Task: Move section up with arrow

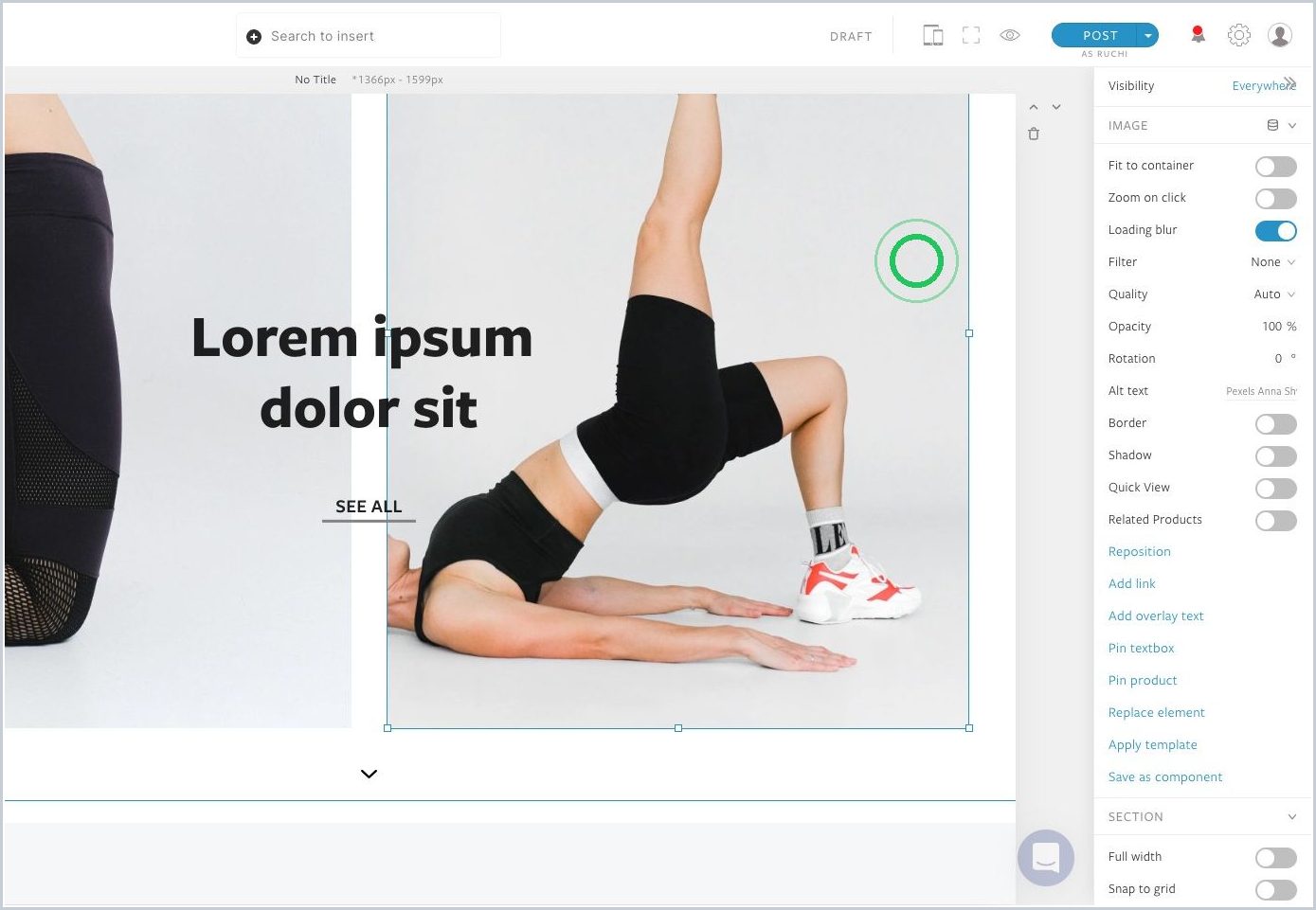Action: pyautogui.click(x=1034, y=107)
